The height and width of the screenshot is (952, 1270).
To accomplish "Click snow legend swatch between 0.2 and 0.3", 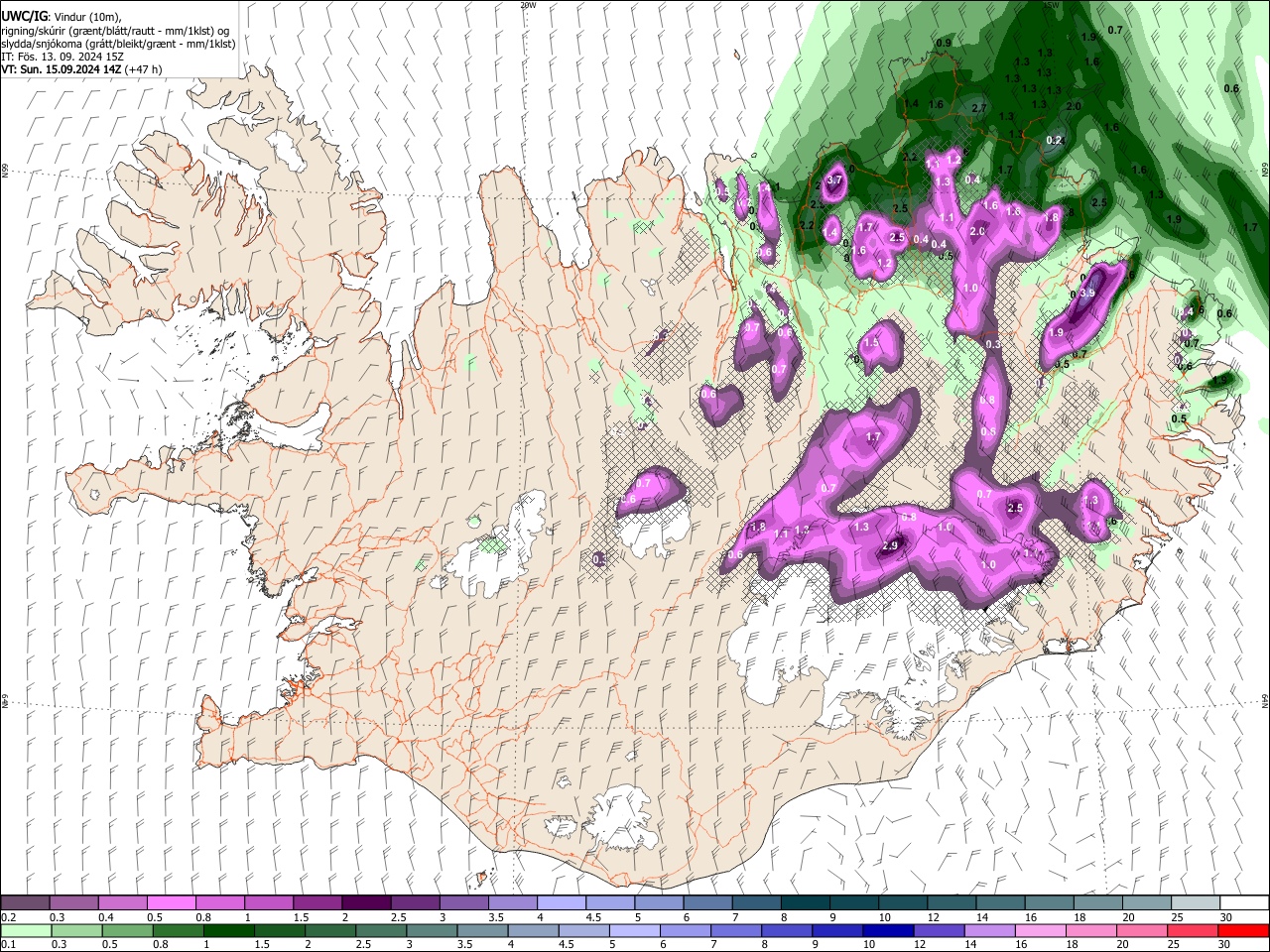I will click(x=26, y=903).
